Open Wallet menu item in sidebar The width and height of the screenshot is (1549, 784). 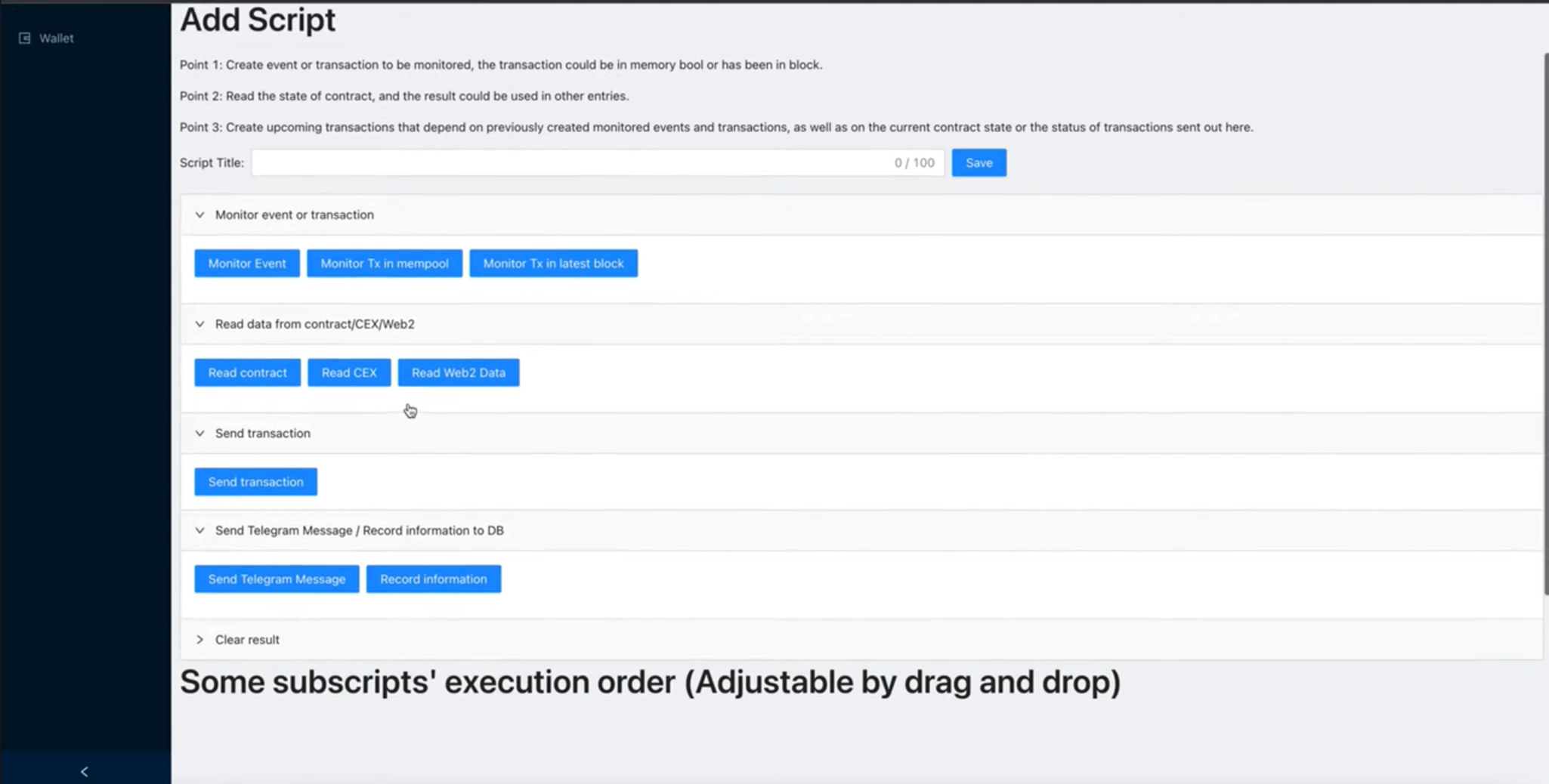[57, 38]
